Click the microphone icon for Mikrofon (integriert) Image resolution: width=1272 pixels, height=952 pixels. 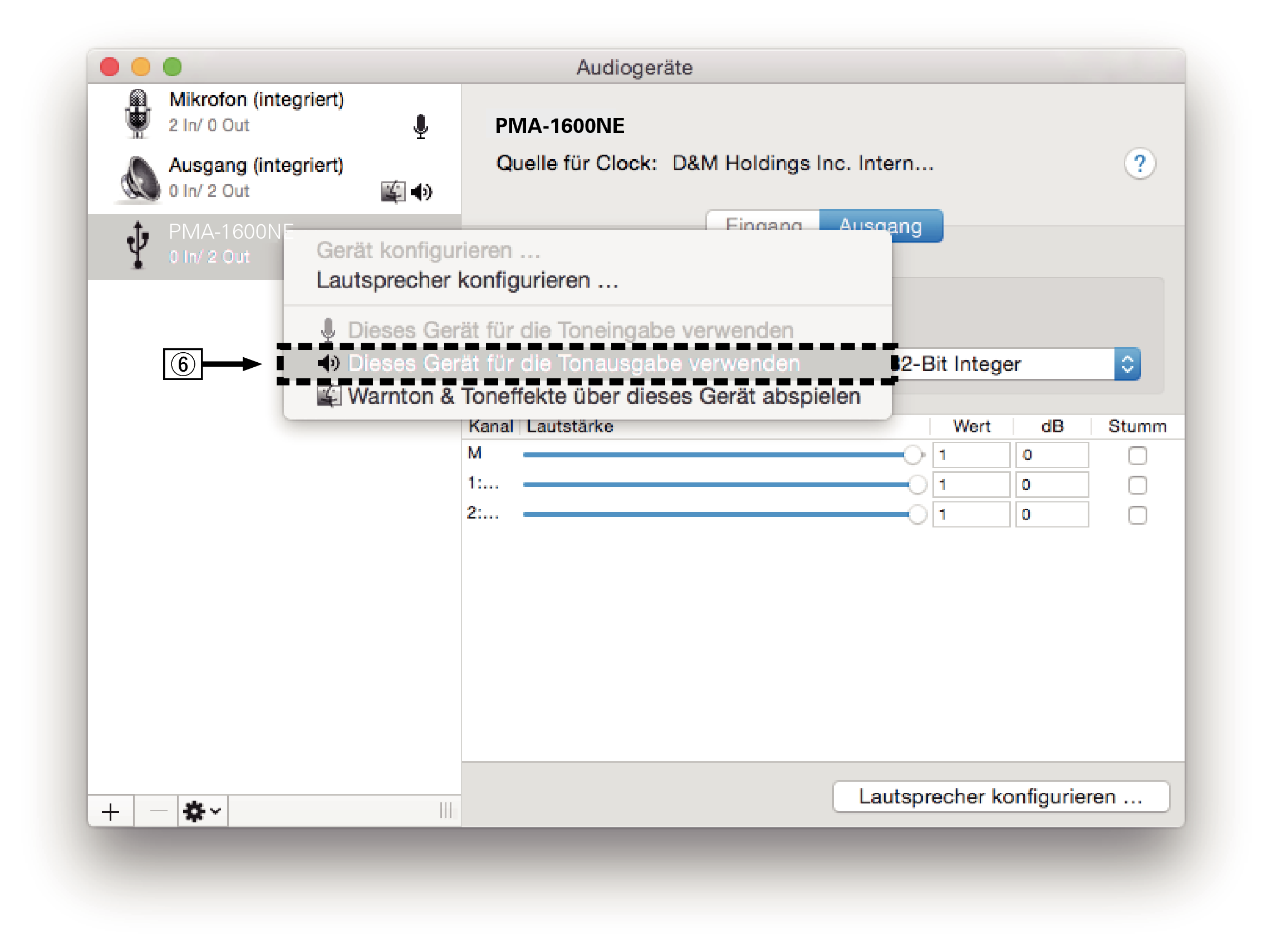click(420, 126)
